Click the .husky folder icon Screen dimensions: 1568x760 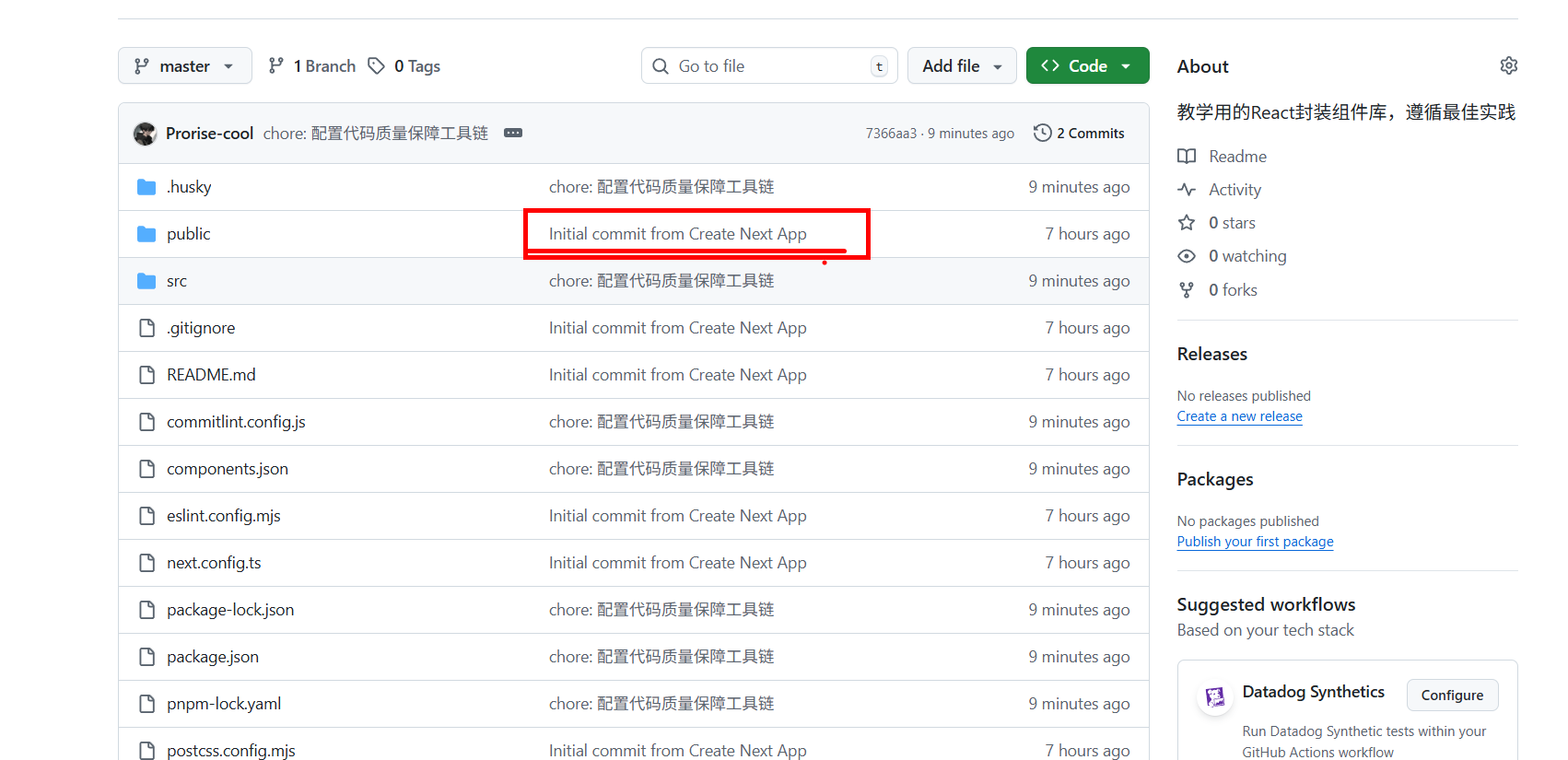(x=146, y=187)
